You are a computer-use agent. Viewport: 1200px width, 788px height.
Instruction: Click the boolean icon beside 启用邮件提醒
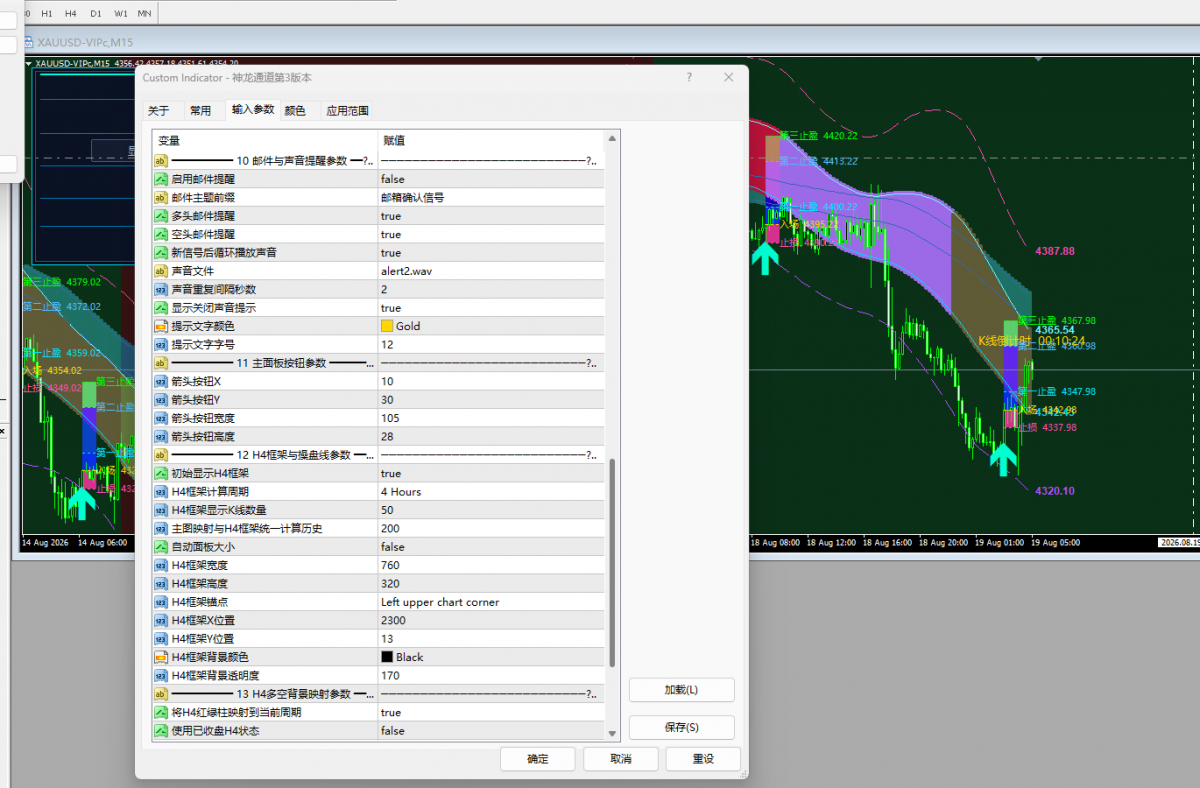click(161, 179)
